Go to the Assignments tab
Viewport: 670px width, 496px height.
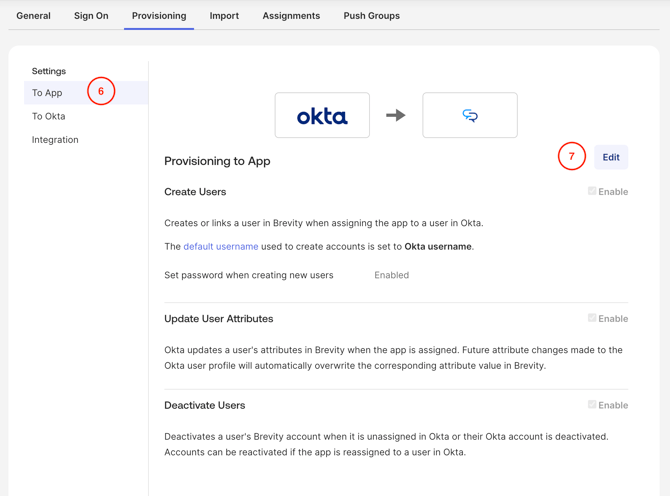291,16
